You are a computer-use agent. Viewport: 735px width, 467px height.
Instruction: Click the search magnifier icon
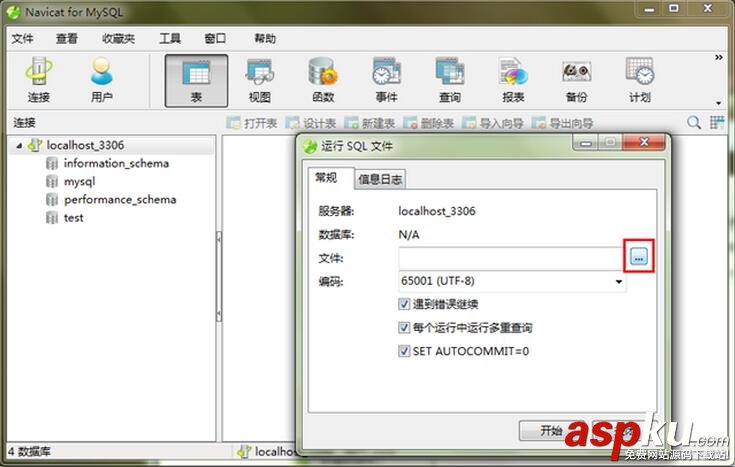tap(694, 123)
